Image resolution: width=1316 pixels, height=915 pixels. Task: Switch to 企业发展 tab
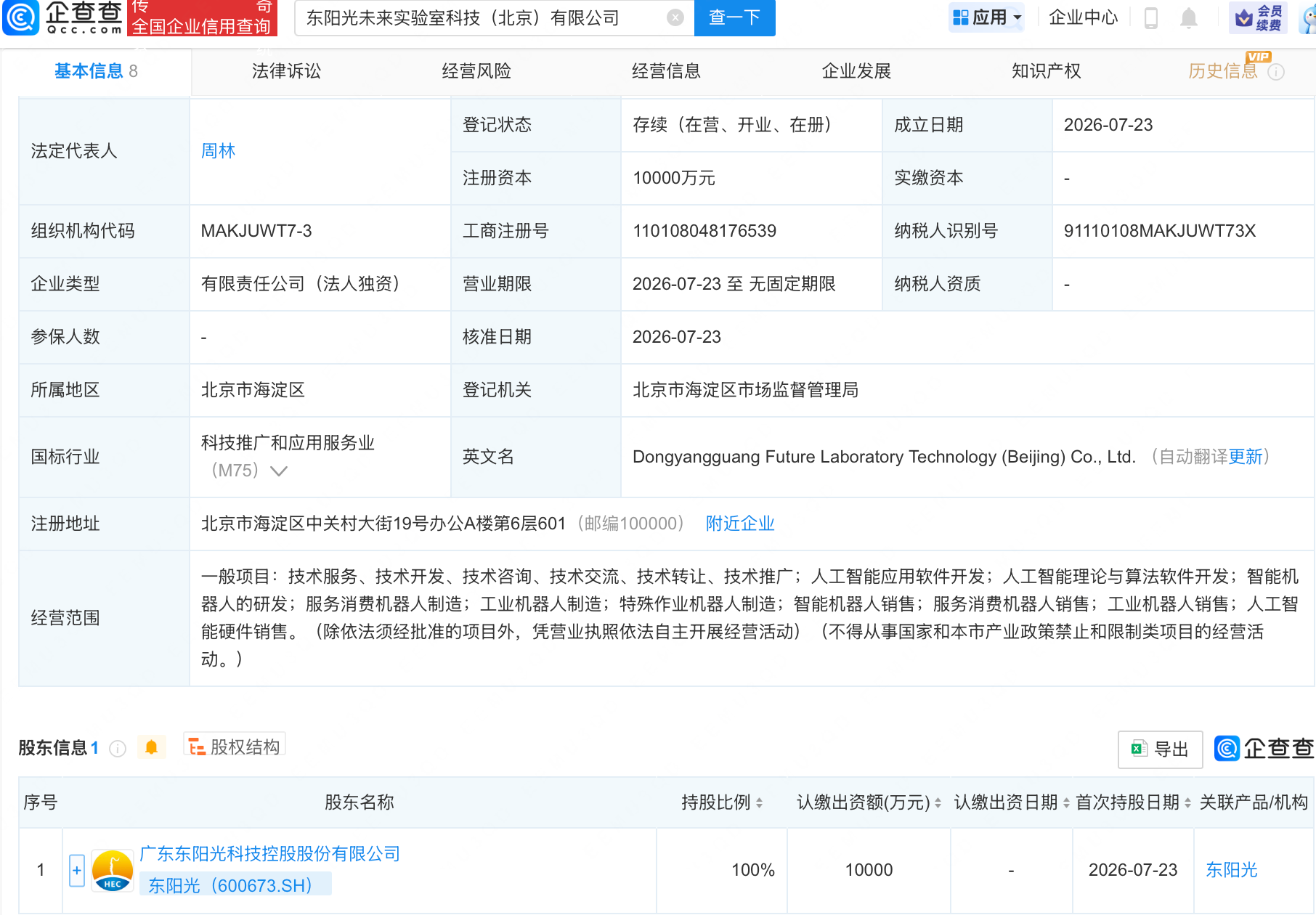coord(856,71)
